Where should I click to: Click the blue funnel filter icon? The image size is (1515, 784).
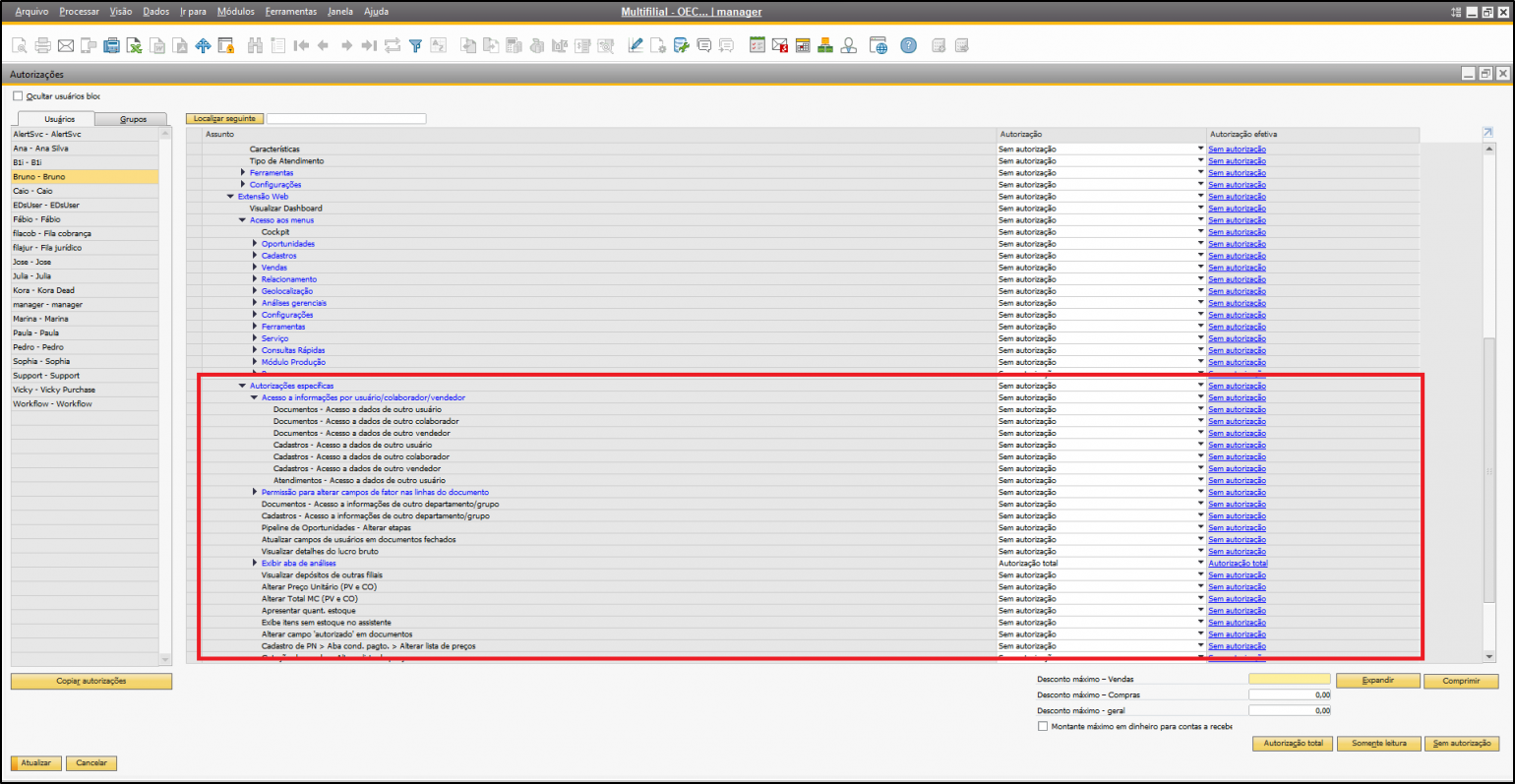click(415, 45)
